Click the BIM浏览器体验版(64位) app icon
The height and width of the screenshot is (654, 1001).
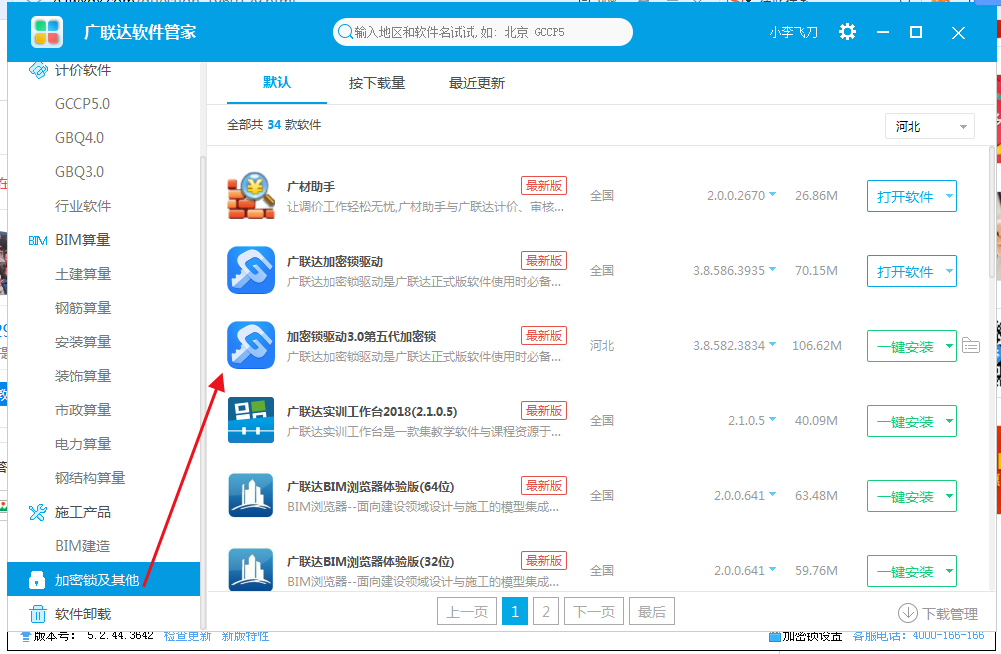[x=252, y=495]
